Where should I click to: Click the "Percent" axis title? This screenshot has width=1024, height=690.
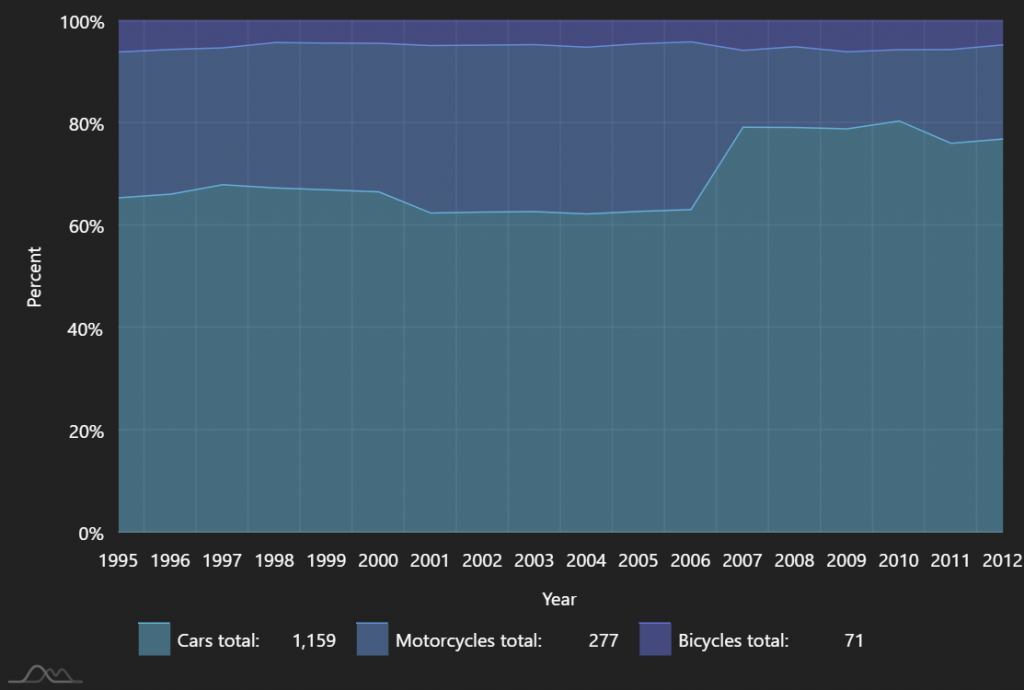tap(34, 276)
